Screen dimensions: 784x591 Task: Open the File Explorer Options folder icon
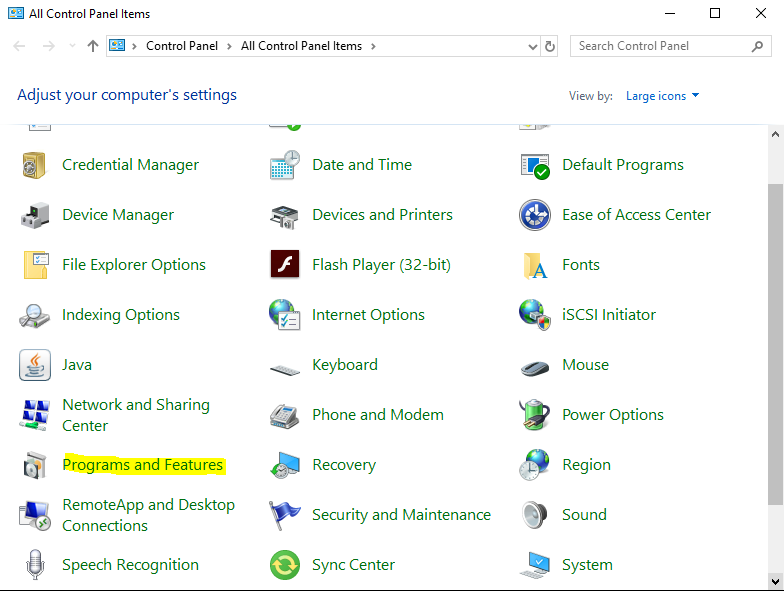pos(36,265)
